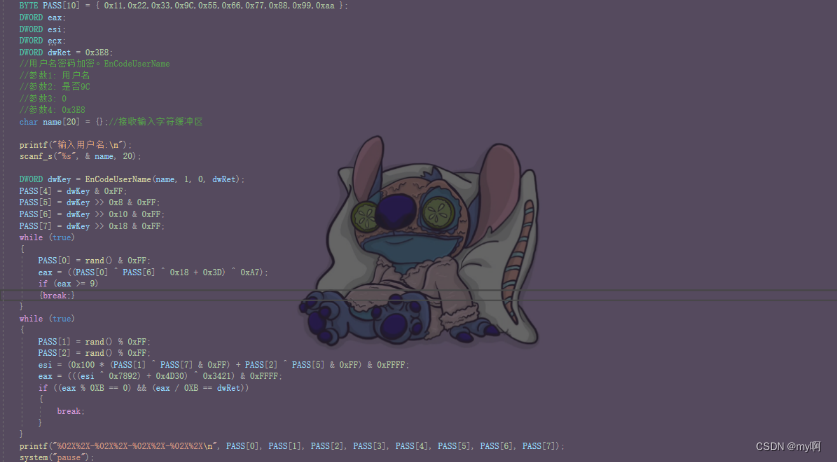Click the comment mentioning EnCodeUserName
Image resolution: width=837 pixels, height=462 pixels.
94,64
